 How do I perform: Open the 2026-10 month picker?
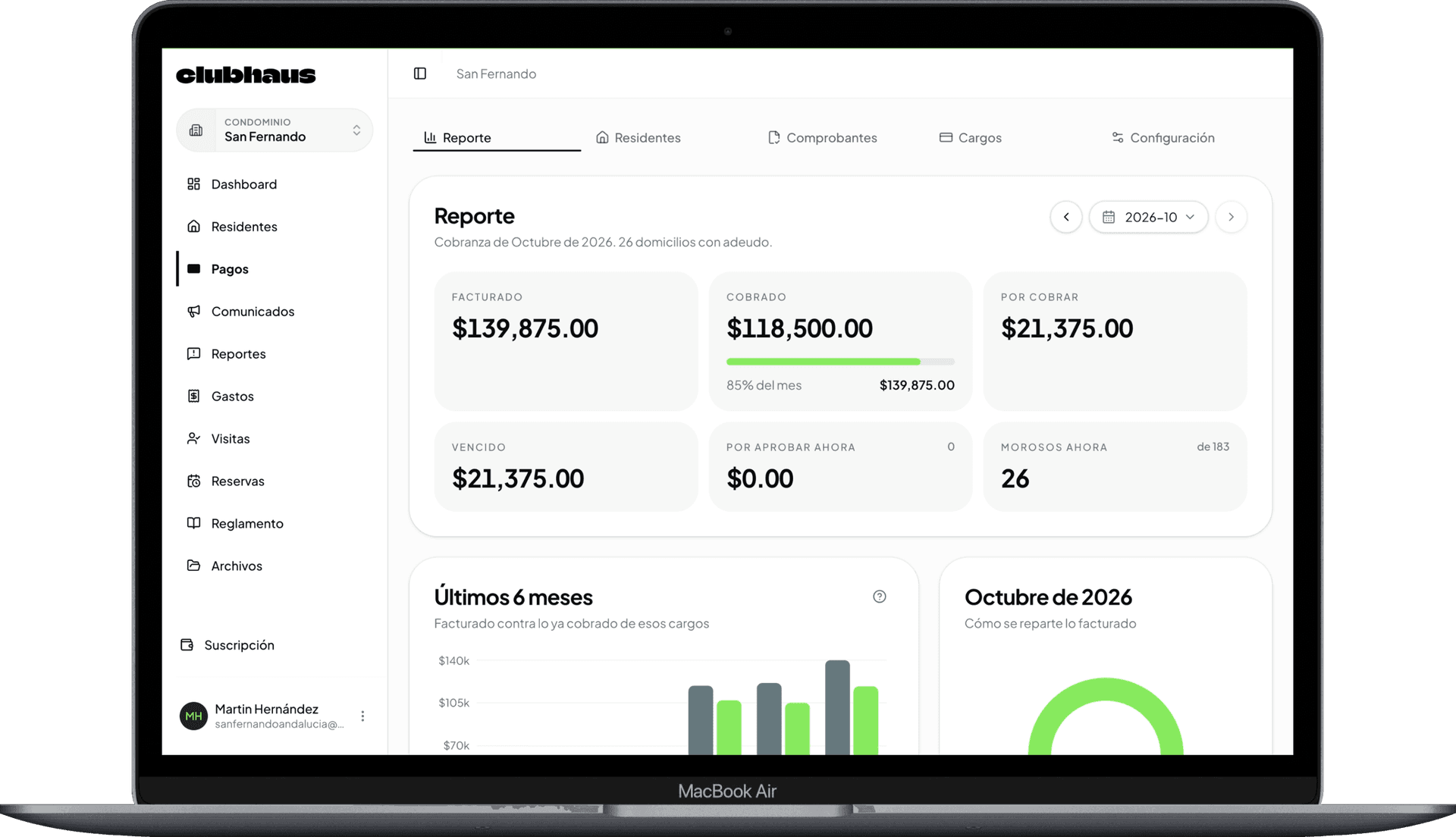[1148, 217]
